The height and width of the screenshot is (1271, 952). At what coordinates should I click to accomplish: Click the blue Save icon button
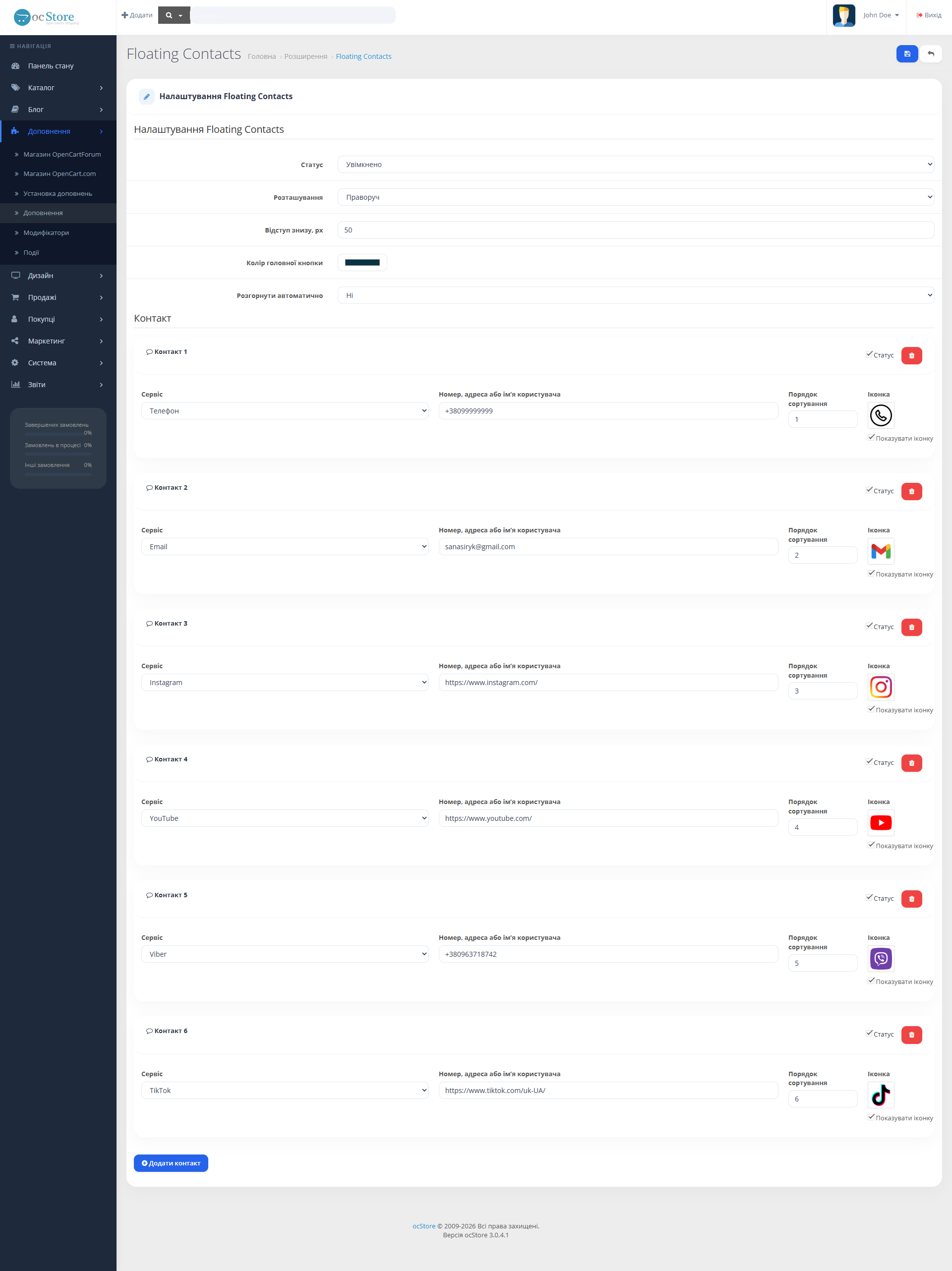click(906, 54)
